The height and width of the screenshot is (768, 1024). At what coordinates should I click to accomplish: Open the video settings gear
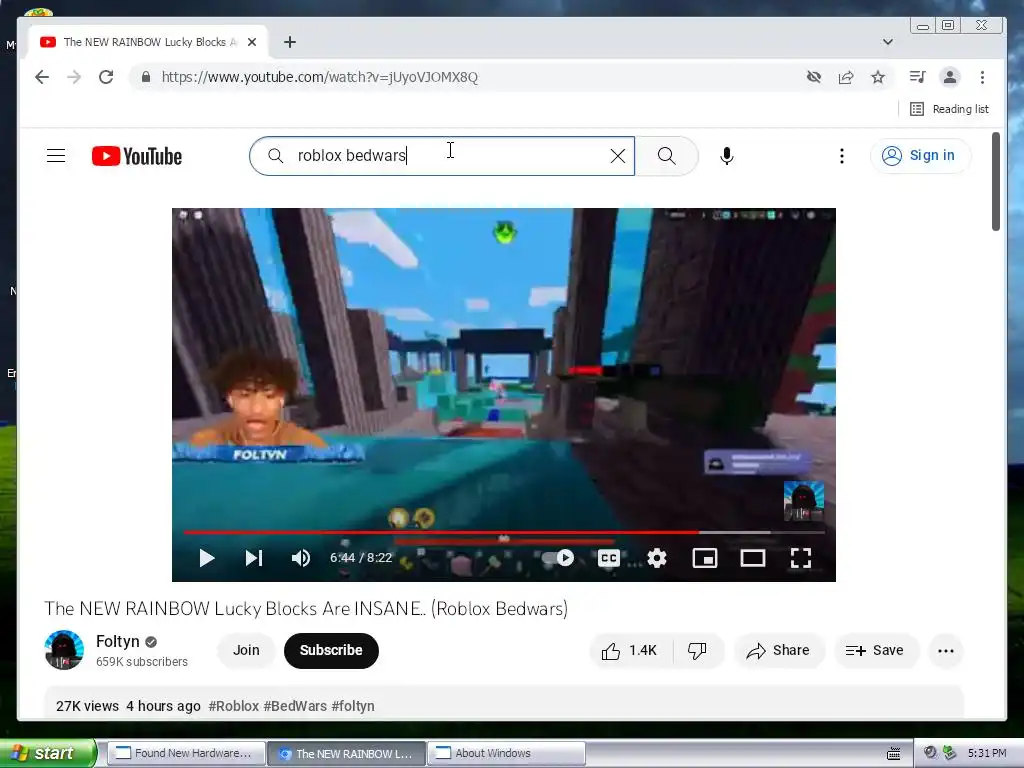coord(657,558)
